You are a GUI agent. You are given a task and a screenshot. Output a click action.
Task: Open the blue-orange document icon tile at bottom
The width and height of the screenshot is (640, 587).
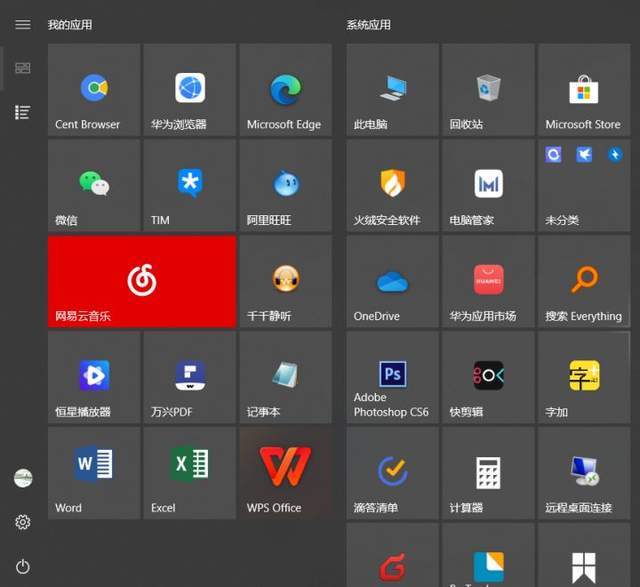488,555
